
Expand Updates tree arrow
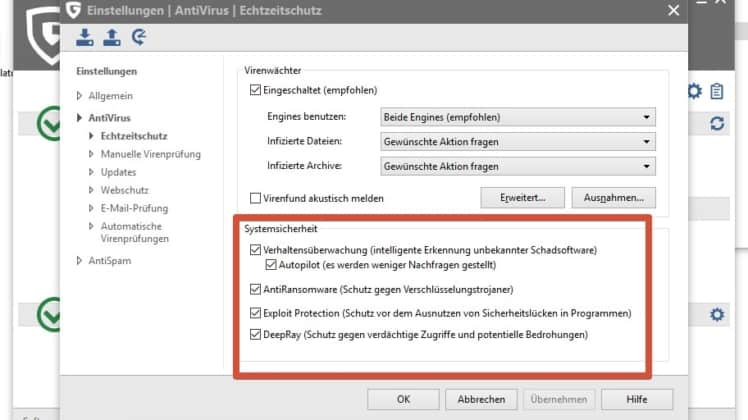[x=91, y=172]
